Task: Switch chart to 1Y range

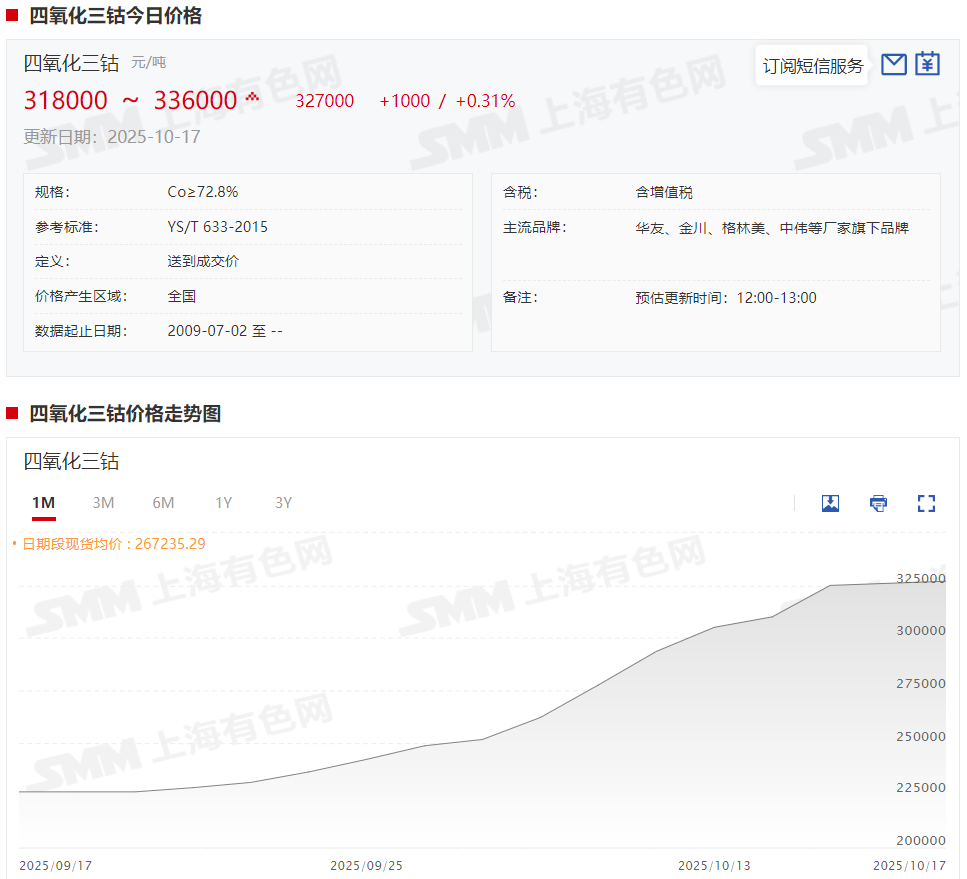Action: pyautogui.click(x=223, y=503)
